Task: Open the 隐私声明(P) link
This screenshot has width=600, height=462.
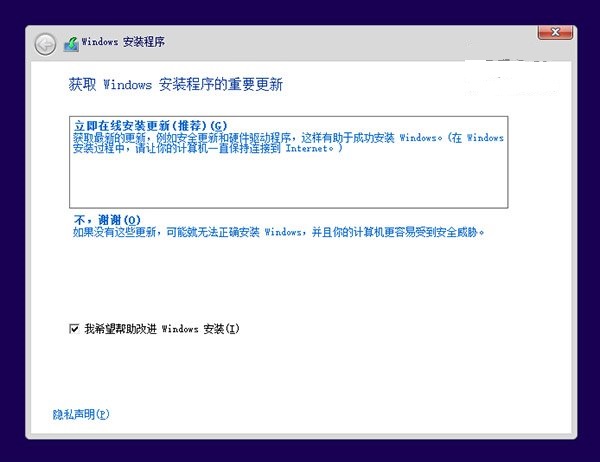Action: [80, 413]
